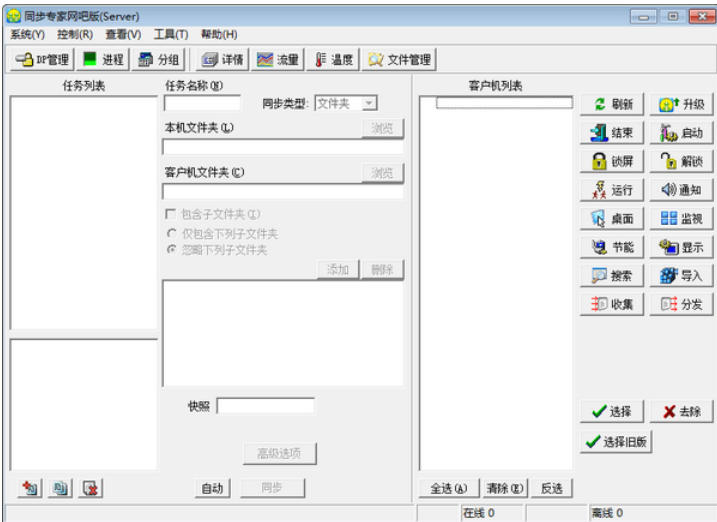Select 仅包含下列子文件夹 radio option
Image resolution: width=717 pixels, height=522 pixels.
tap(171, 233)
